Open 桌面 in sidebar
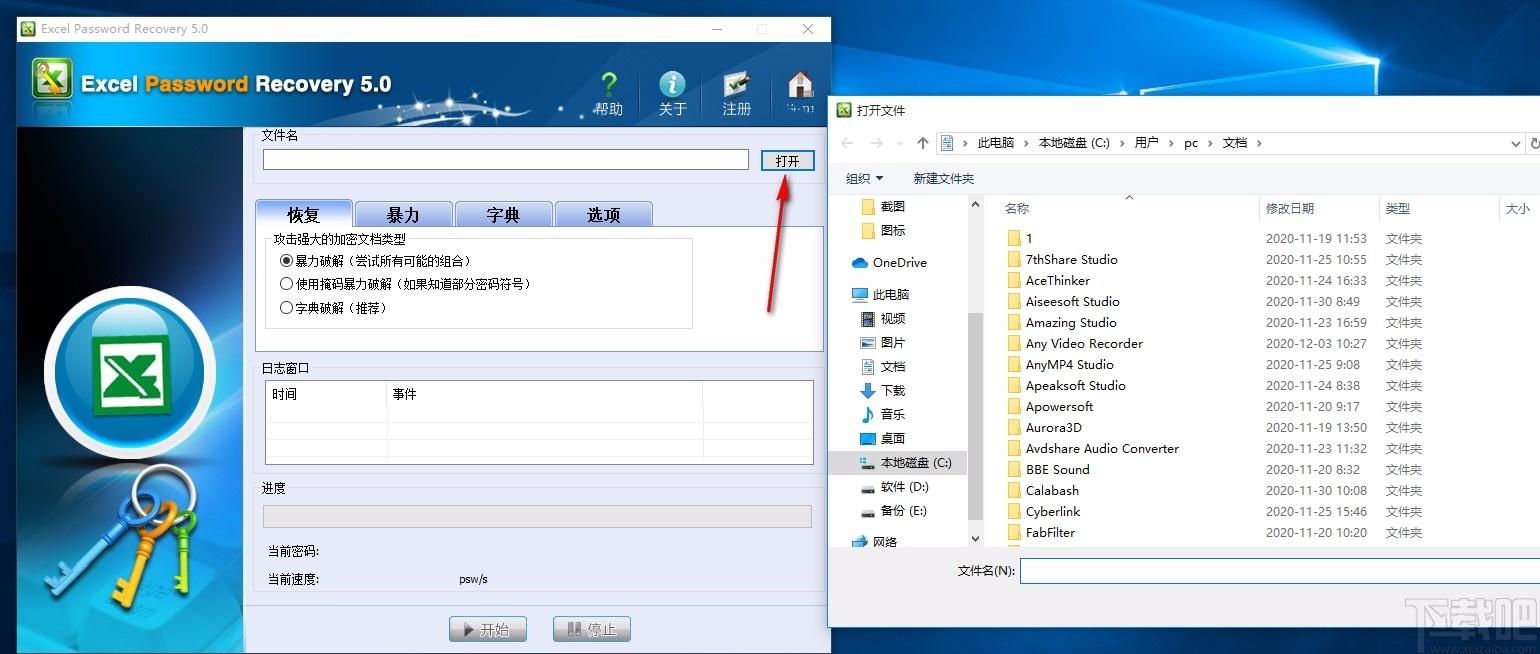This screenshot has width=1540, height=654. pyautogui.click(x=883, y=439)
